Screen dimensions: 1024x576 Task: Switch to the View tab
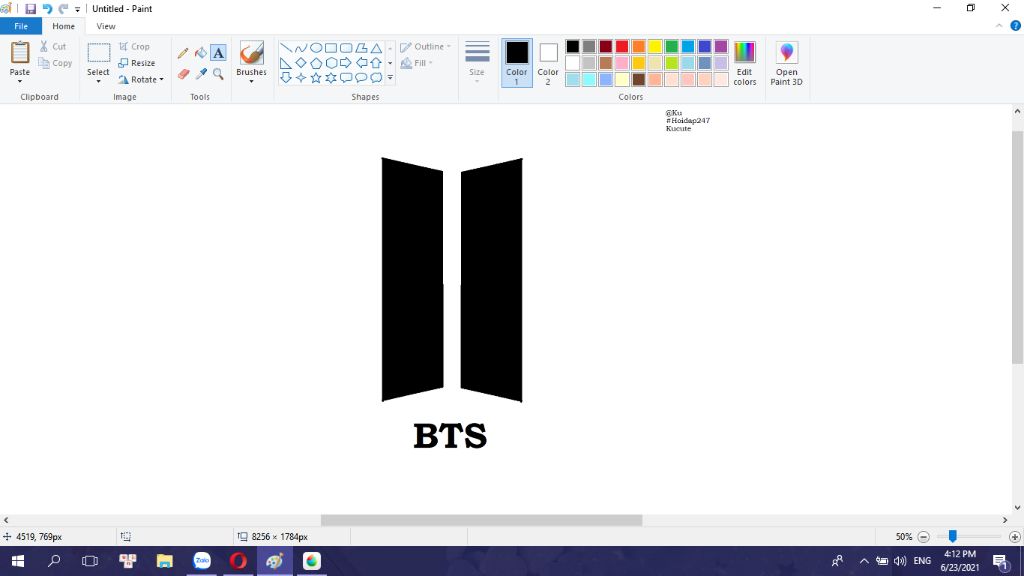[x=106, y=26]
